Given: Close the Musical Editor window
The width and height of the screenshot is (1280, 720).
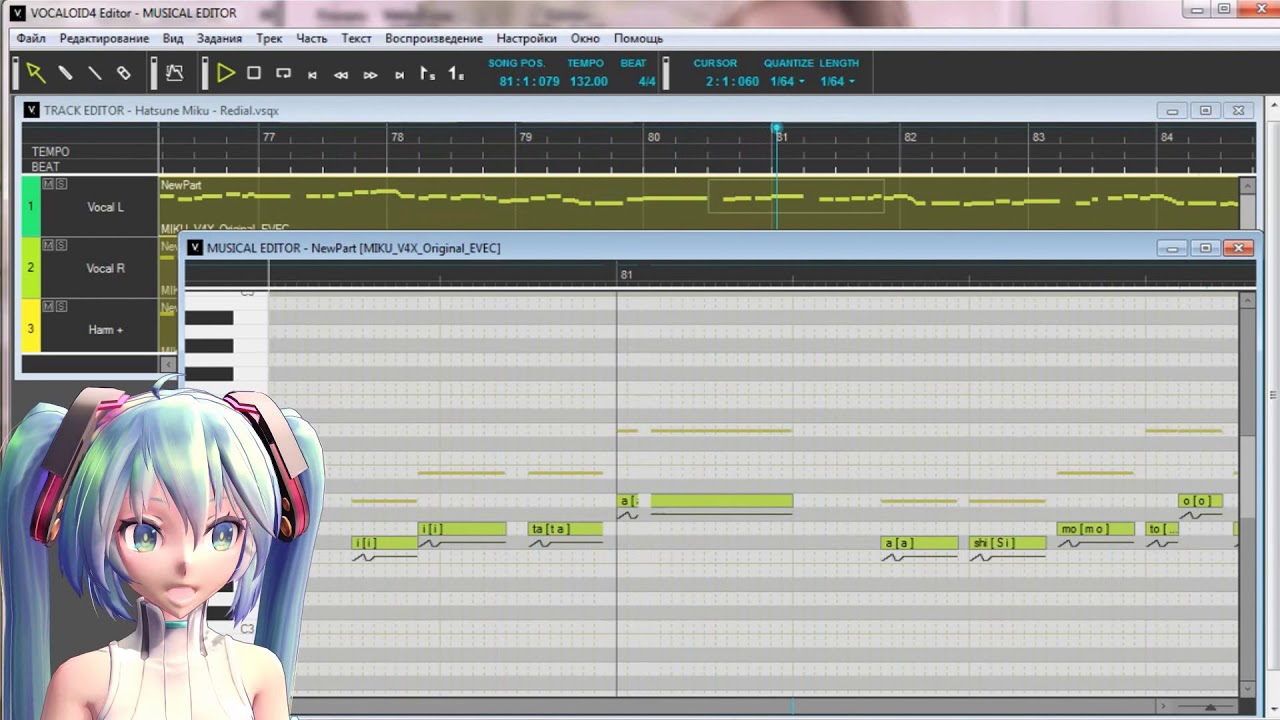Looking at the screenshot, I should pyautogui.click(x=1238, y=248).
